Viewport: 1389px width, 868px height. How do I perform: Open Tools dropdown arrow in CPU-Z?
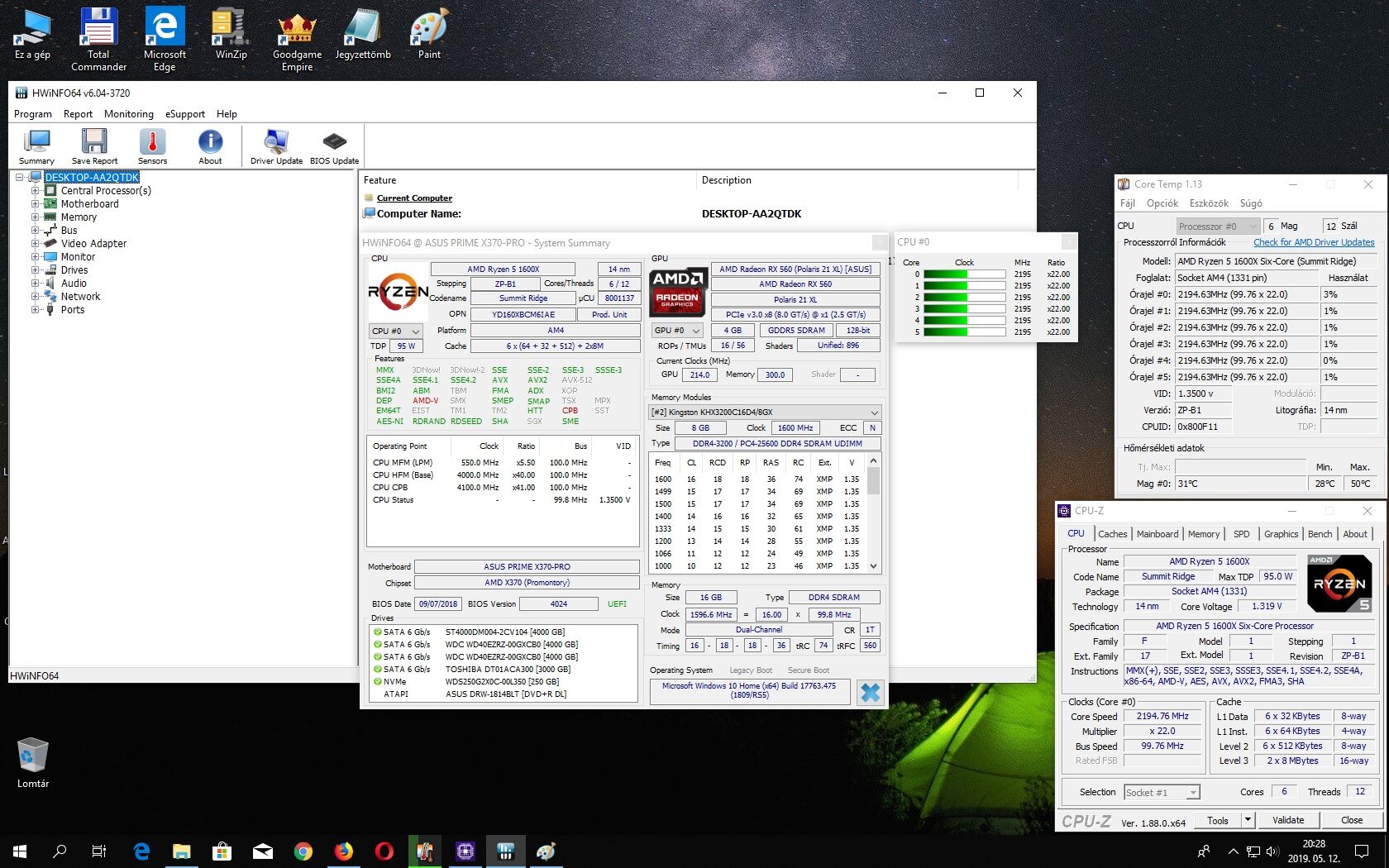1248,820
